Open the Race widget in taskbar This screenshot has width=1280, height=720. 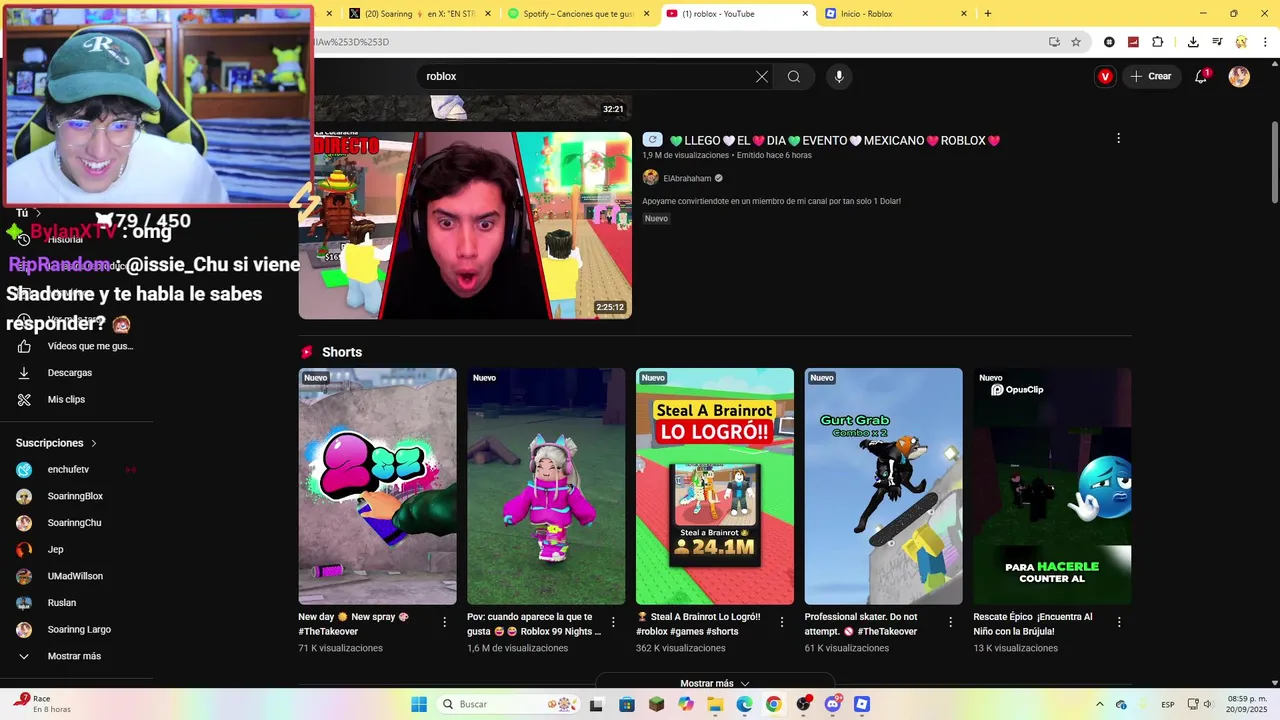[x=40, y=704]
